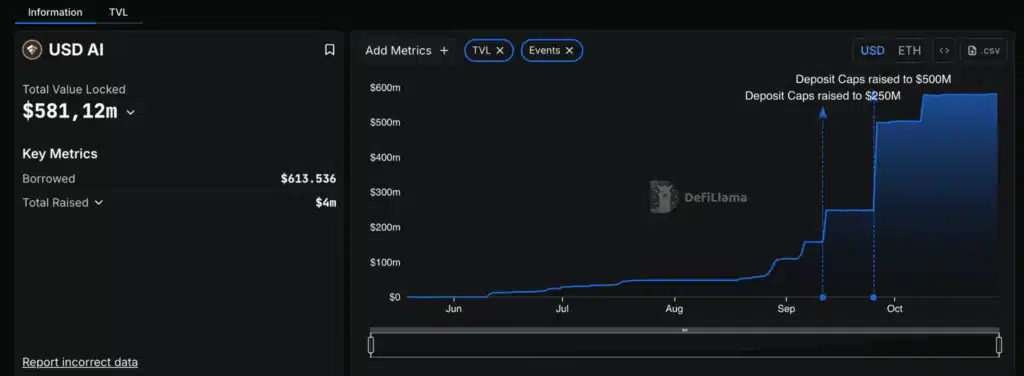
Task: Click the plus icon beside Add Metrics
Action: pyautogui.click(x=444, y=50)
